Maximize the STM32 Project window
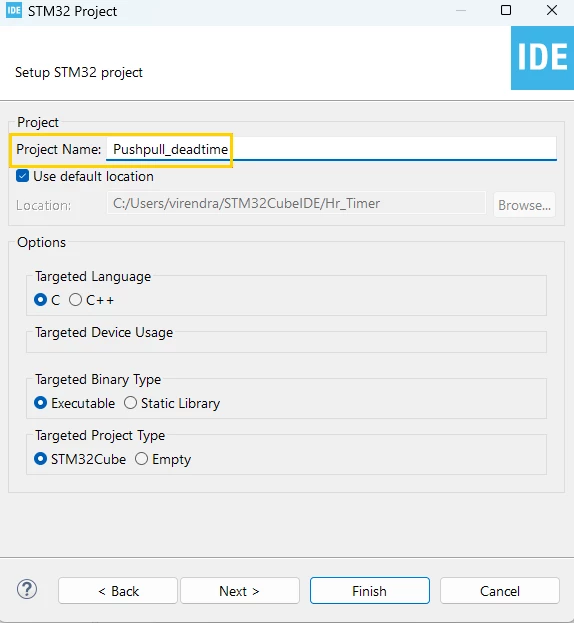 click(506, 10)
